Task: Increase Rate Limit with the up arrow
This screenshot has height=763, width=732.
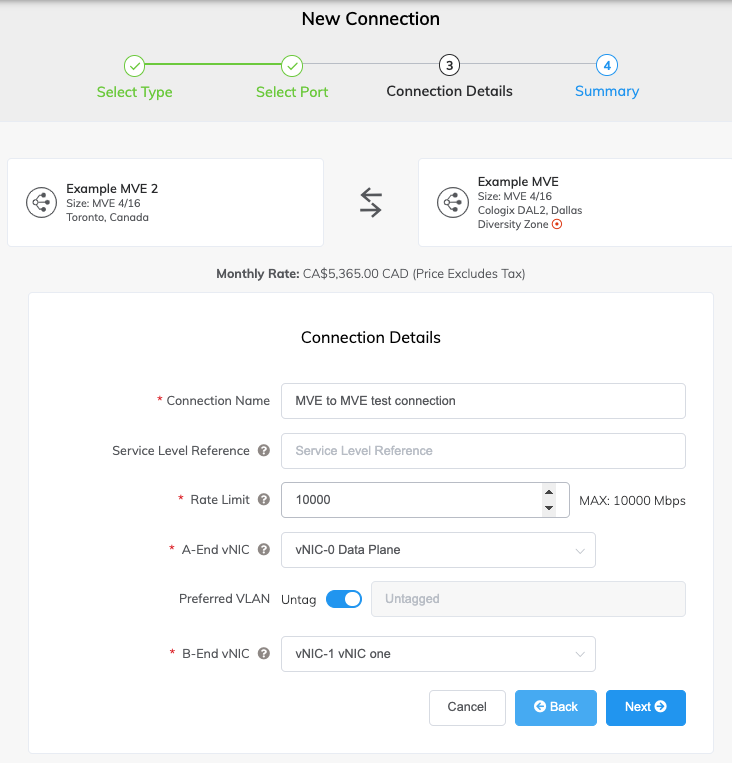Action: pyautogui.click(x=549, y=492)
